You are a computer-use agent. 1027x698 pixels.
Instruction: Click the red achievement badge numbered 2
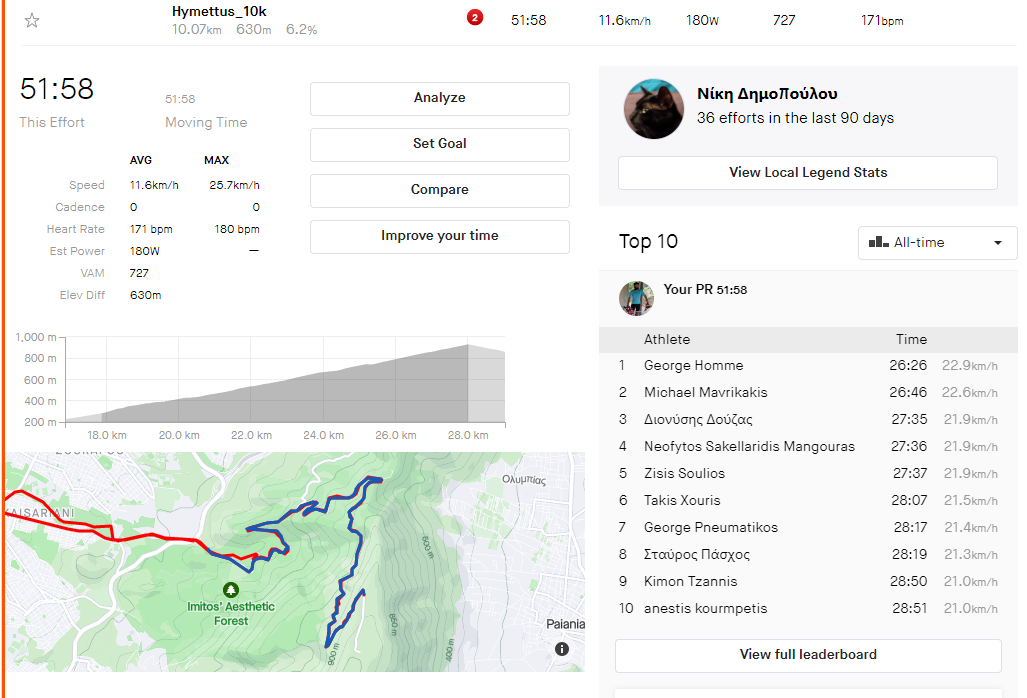pyautogui.click(x=474, y=18)
